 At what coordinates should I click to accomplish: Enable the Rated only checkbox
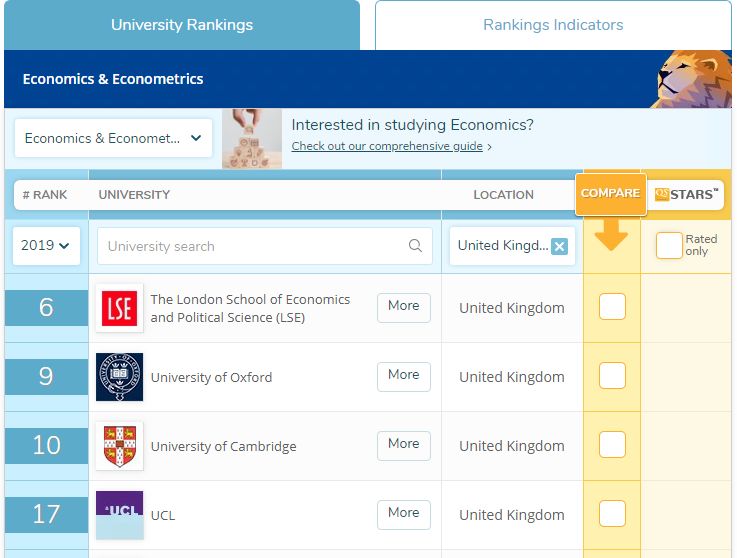tap(669, 245)
